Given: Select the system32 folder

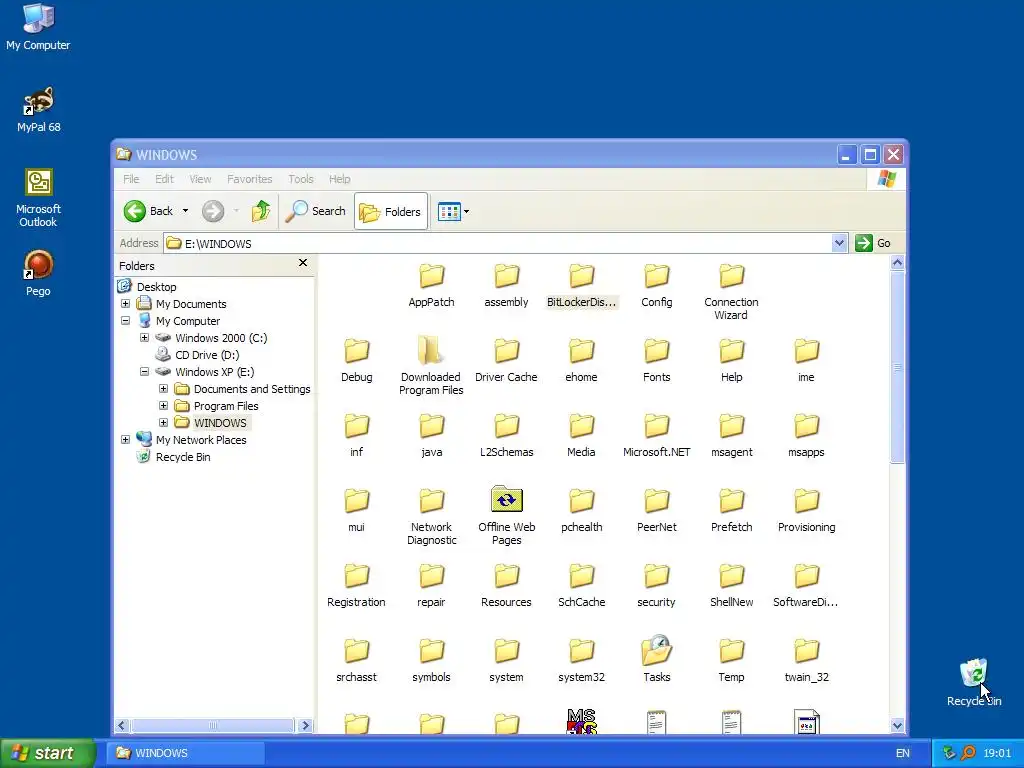Looking at the screenshot, I should click(x=581, y=661).
